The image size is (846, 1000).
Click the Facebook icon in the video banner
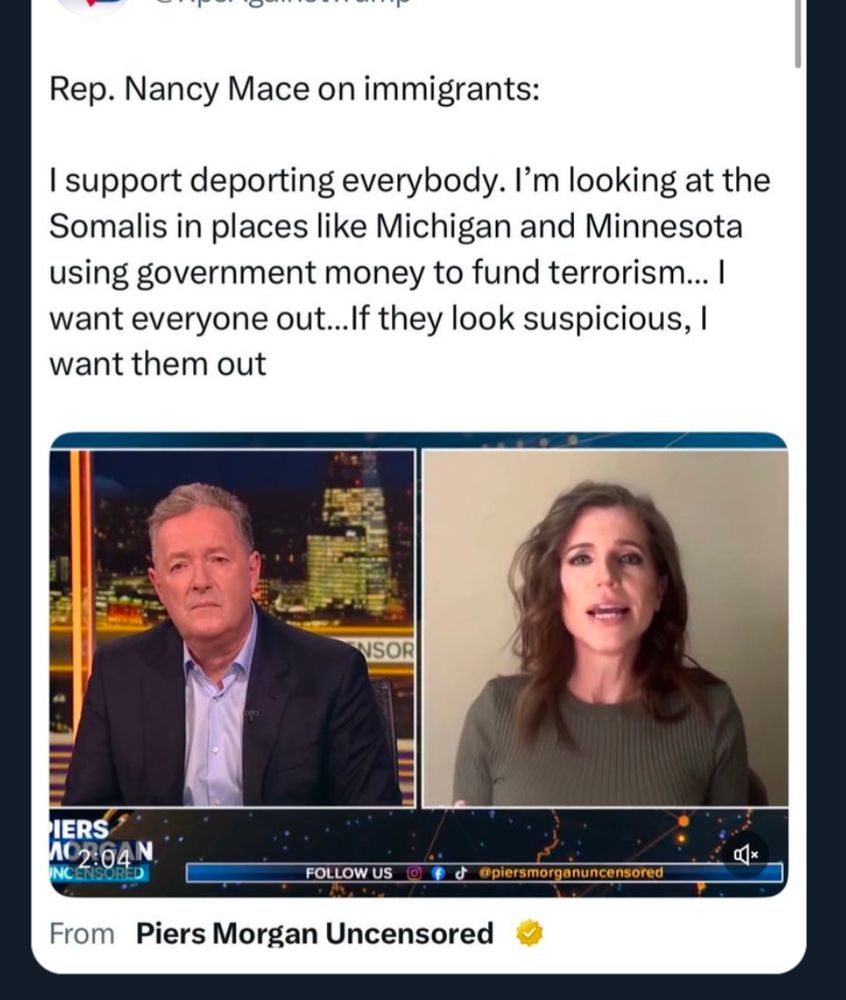(437, 872)
